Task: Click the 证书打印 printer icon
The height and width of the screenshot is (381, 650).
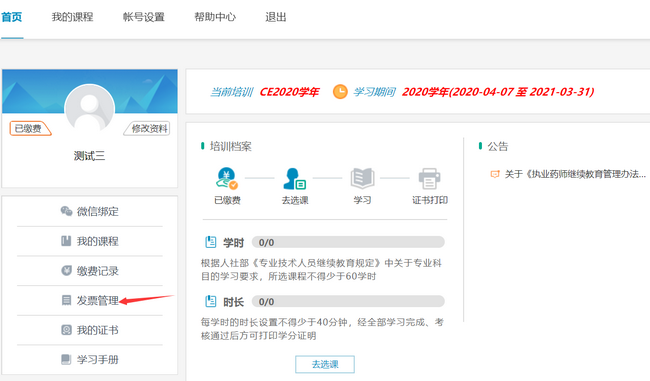Action: pos(429,179)
